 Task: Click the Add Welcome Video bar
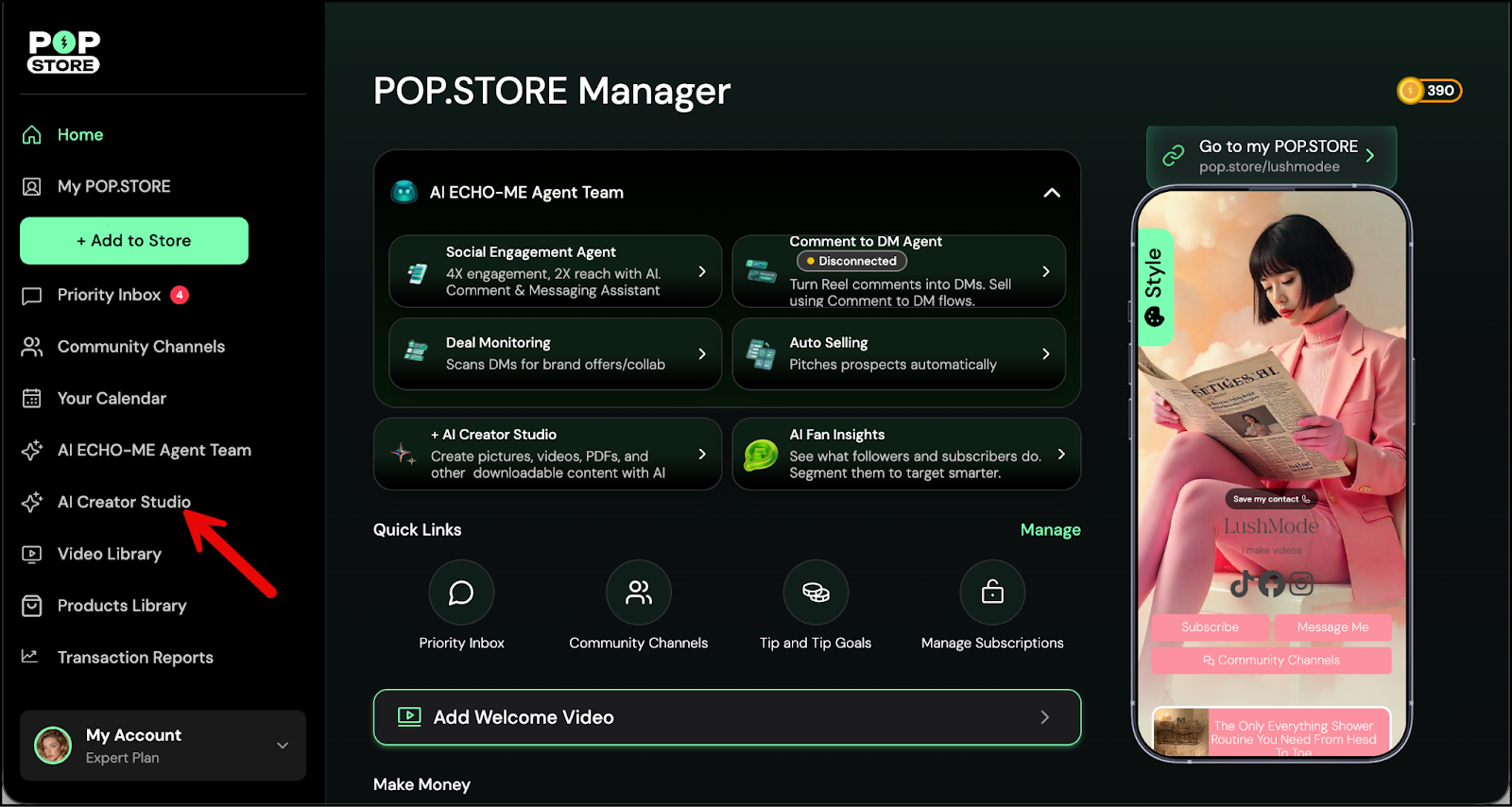pos(727,717)
